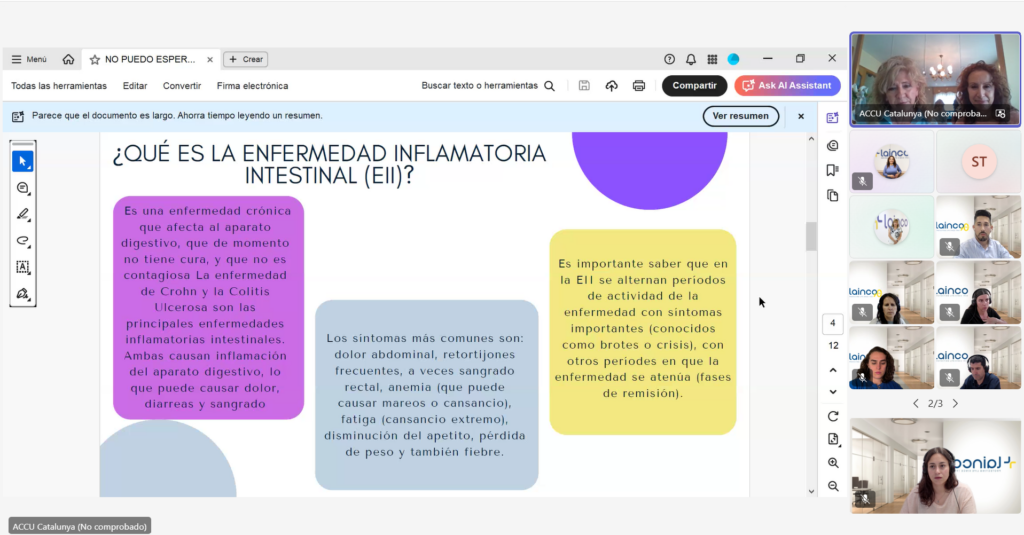Open the help question mark icon

pyautogui.click(x=669, y=59)
